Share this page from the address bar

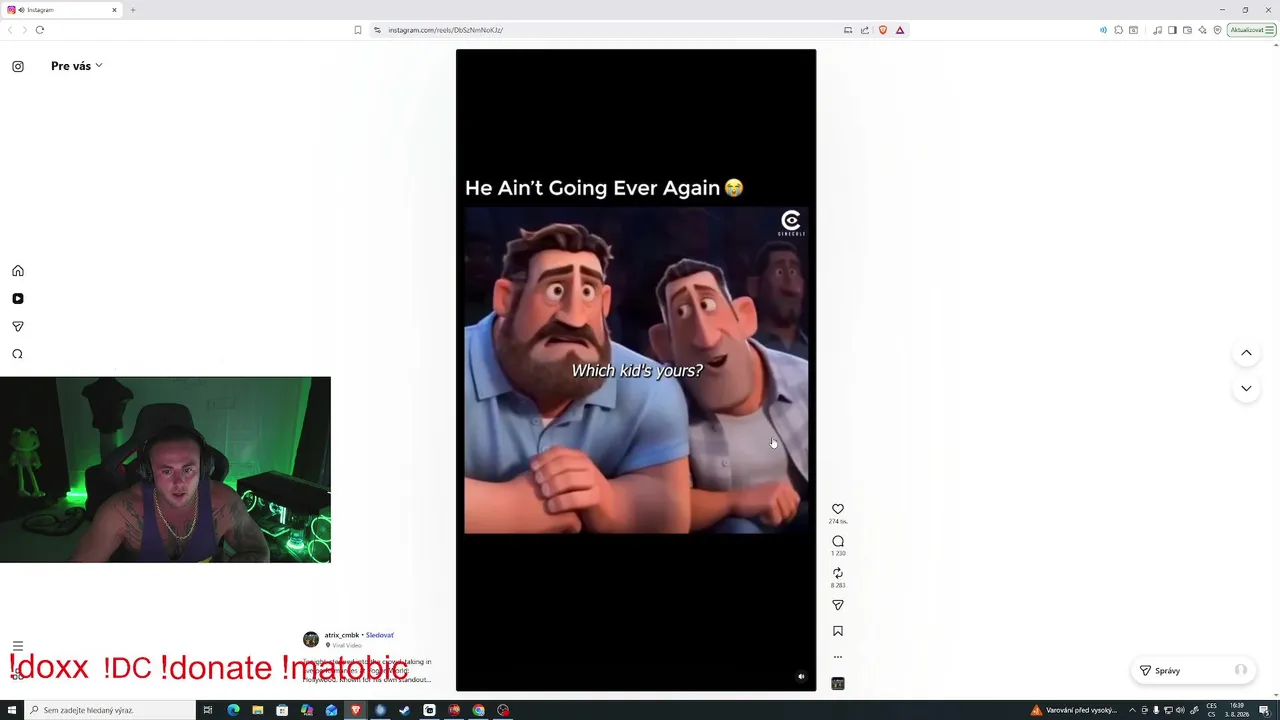tap(865, 30)
